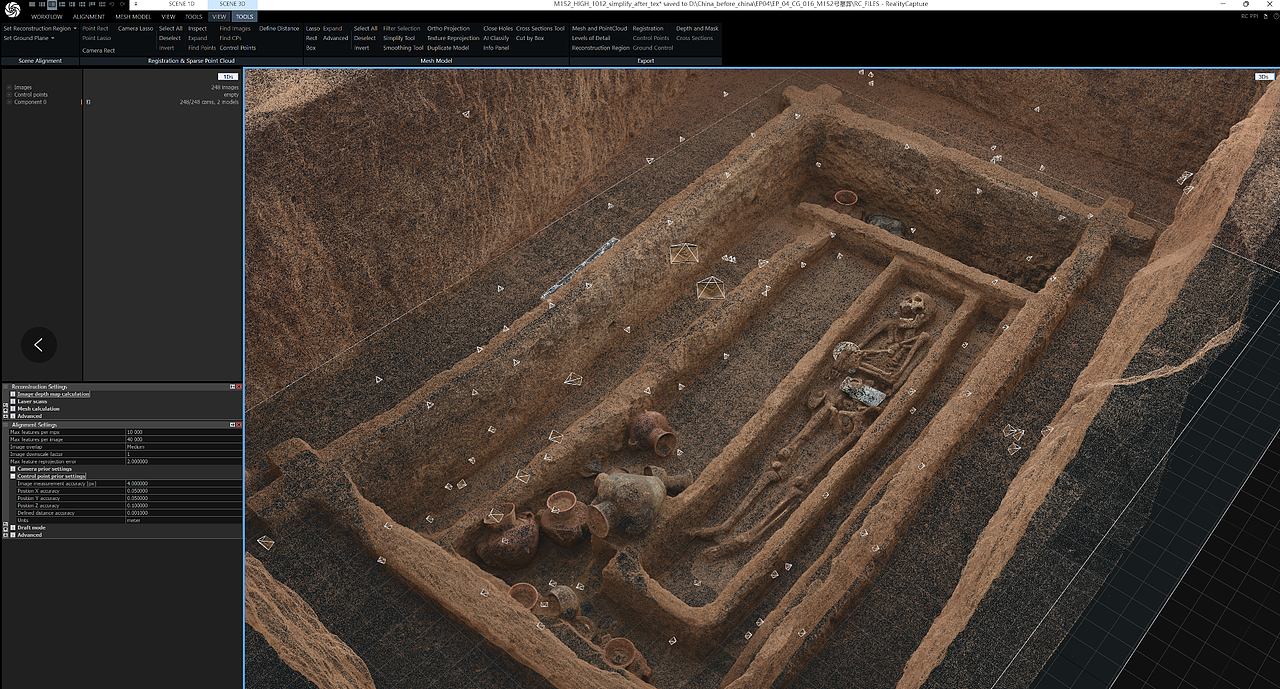This screenshot has width=1280, height=689.
Task: Undock the Alignment Settings panel
Action: pos(232,424)
